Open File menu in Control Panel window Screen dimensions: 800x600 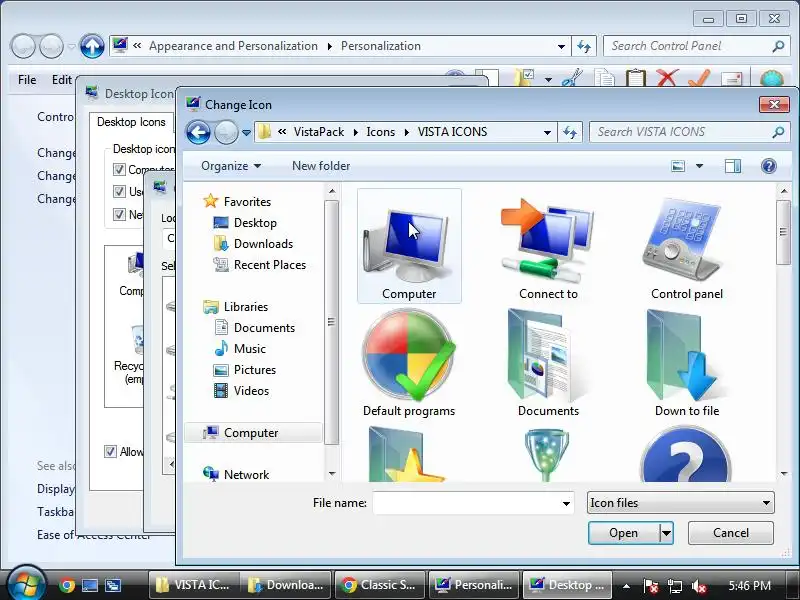coord(27,80)
